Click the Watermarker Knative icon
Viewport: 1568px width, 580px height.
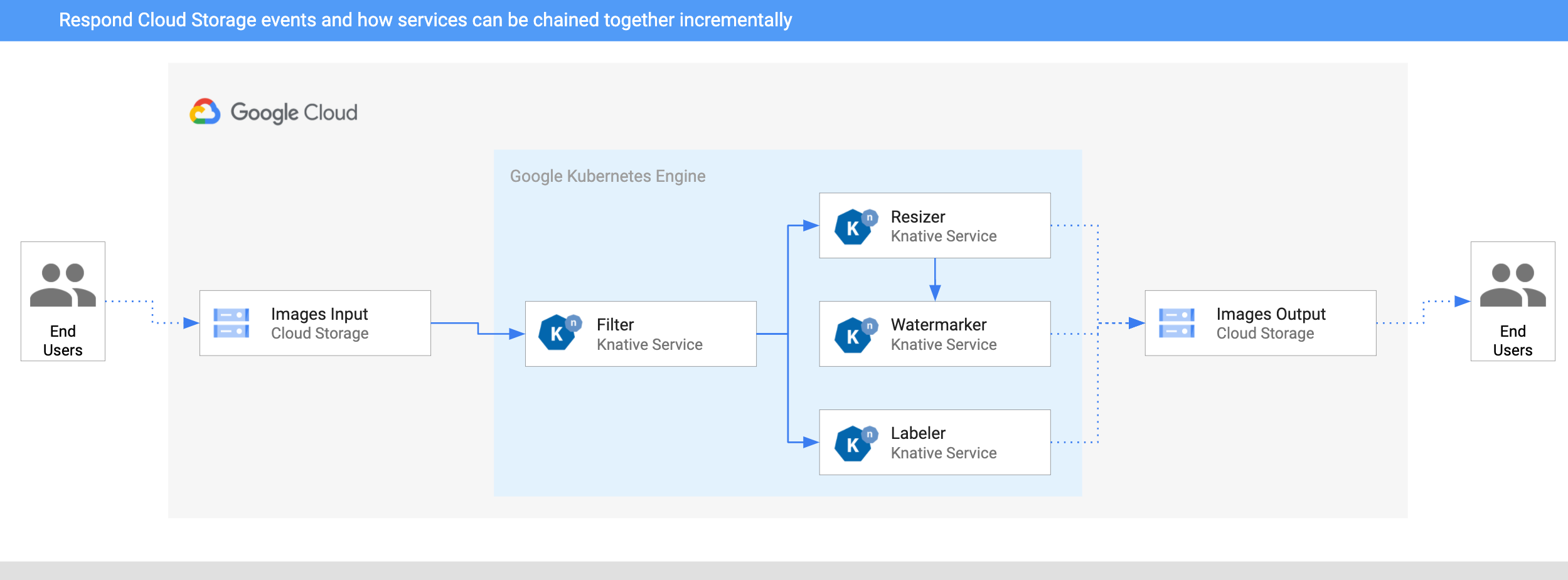(x=856, y=335)
